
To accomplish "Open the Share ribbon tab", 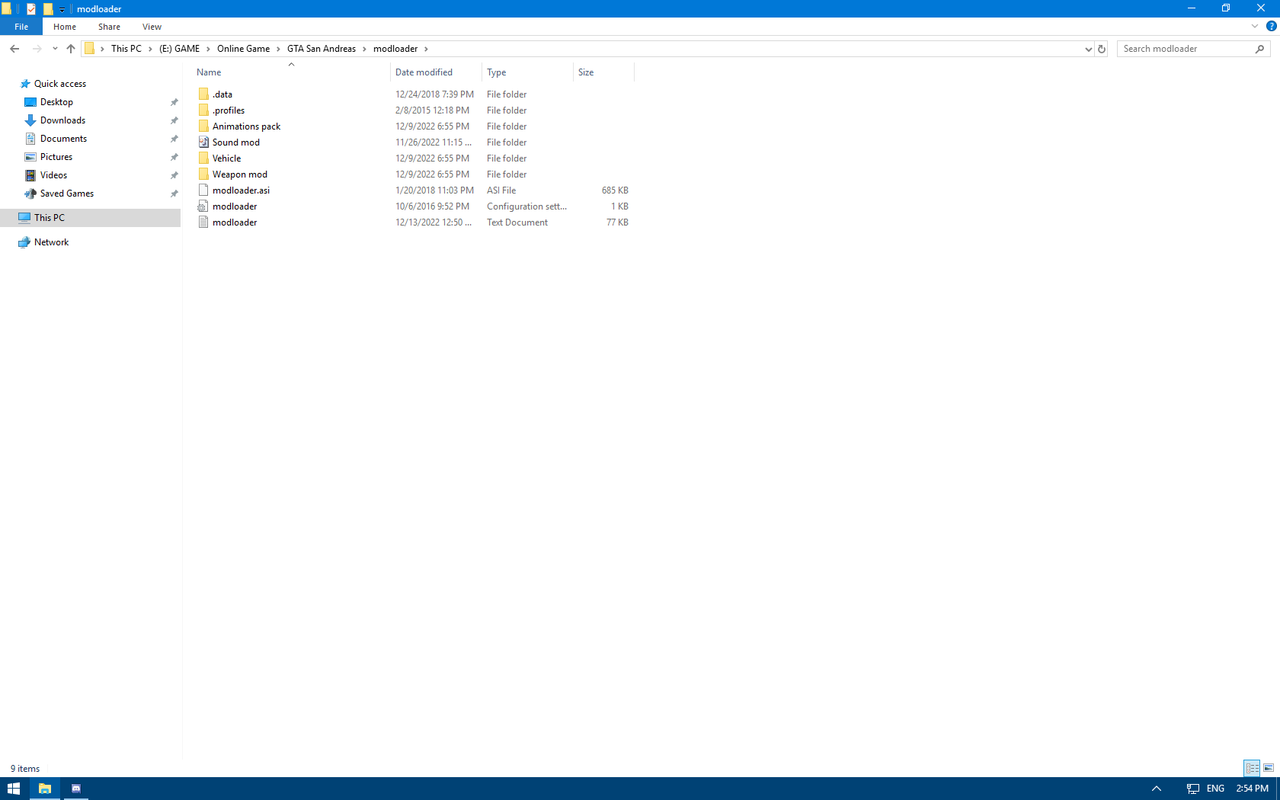I will click(x=109, y=27).
